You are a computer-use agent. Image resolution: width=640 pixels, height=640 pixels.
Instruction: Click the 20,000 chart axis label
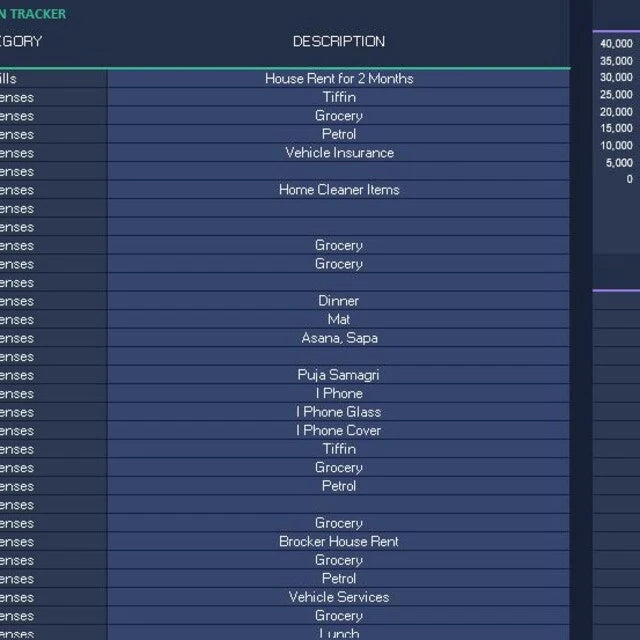[616, 111]
